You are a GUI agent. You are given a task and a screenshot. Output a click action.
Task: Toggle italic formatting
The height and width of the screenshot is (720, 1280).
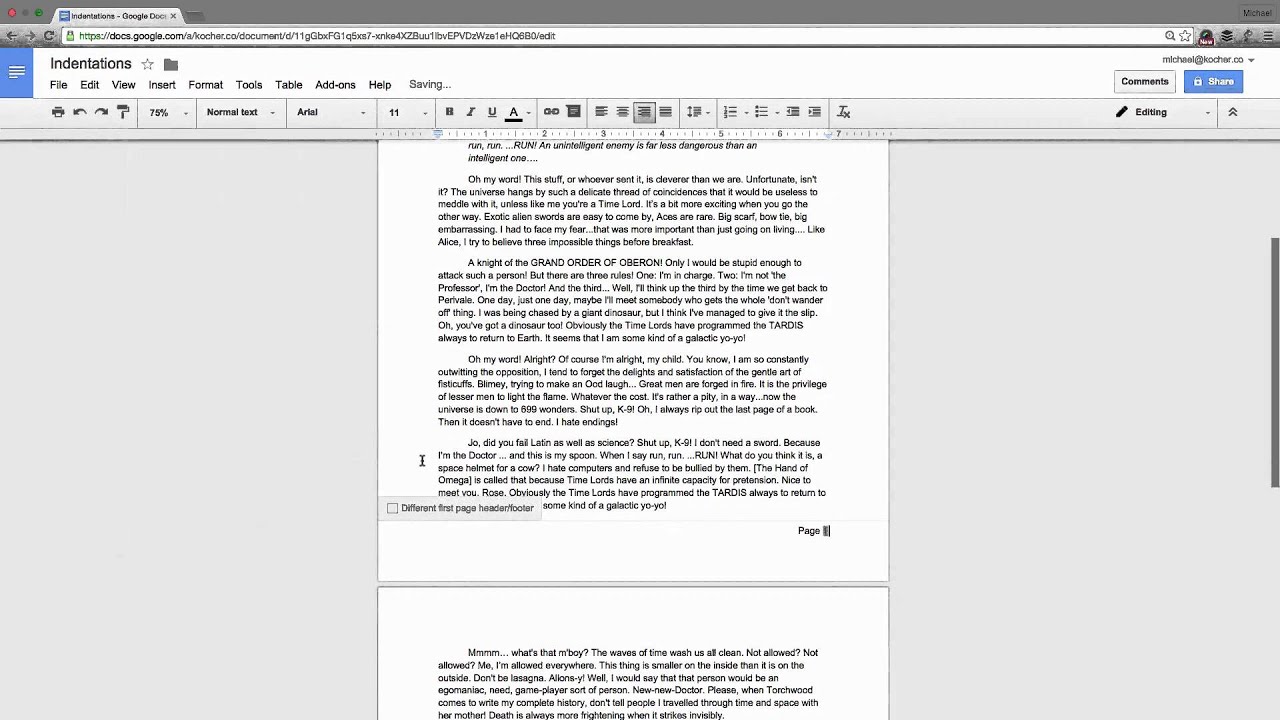pos(470,112)
